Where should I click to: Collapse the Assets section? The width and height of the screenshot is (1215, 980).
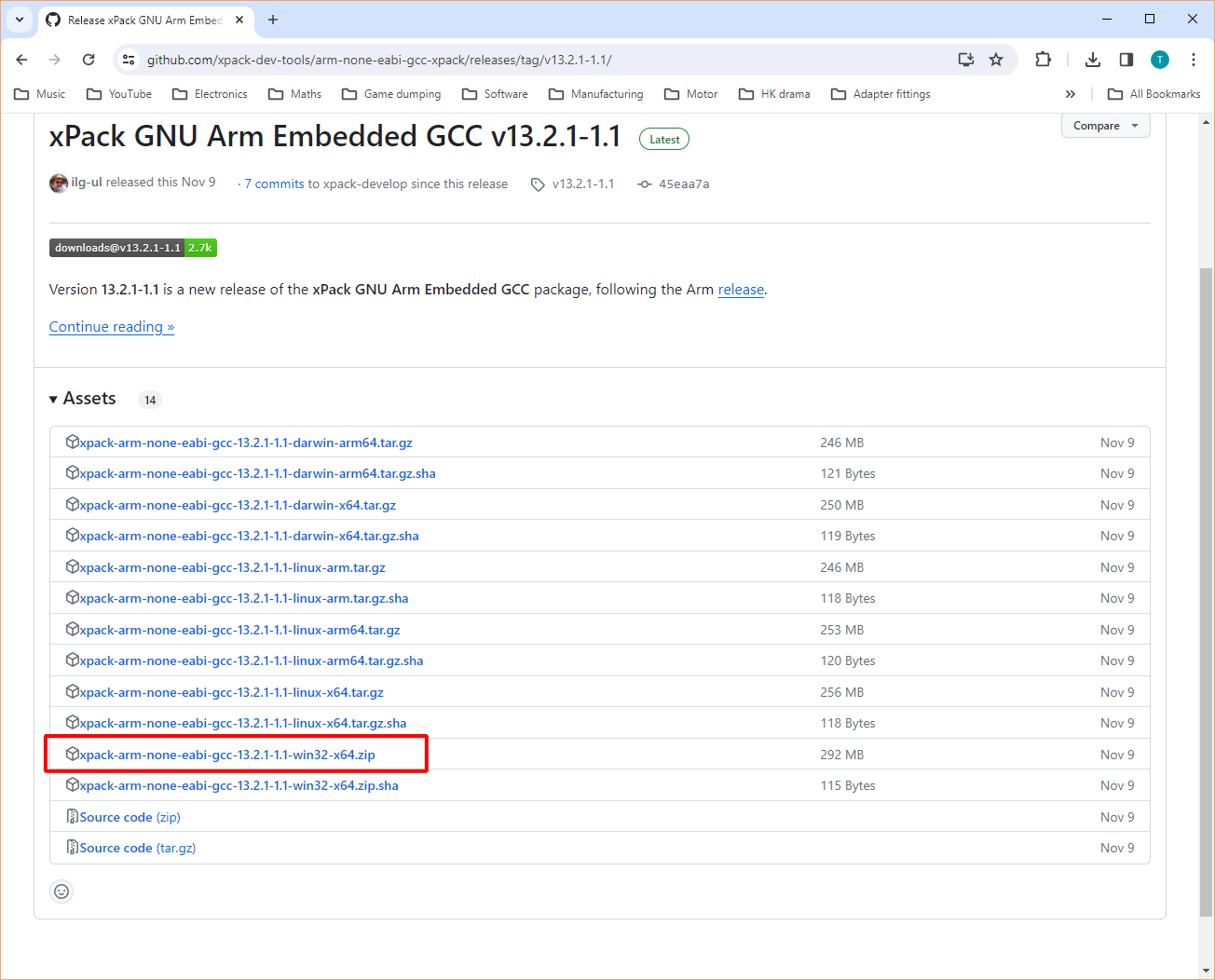[x=54, y=399]
